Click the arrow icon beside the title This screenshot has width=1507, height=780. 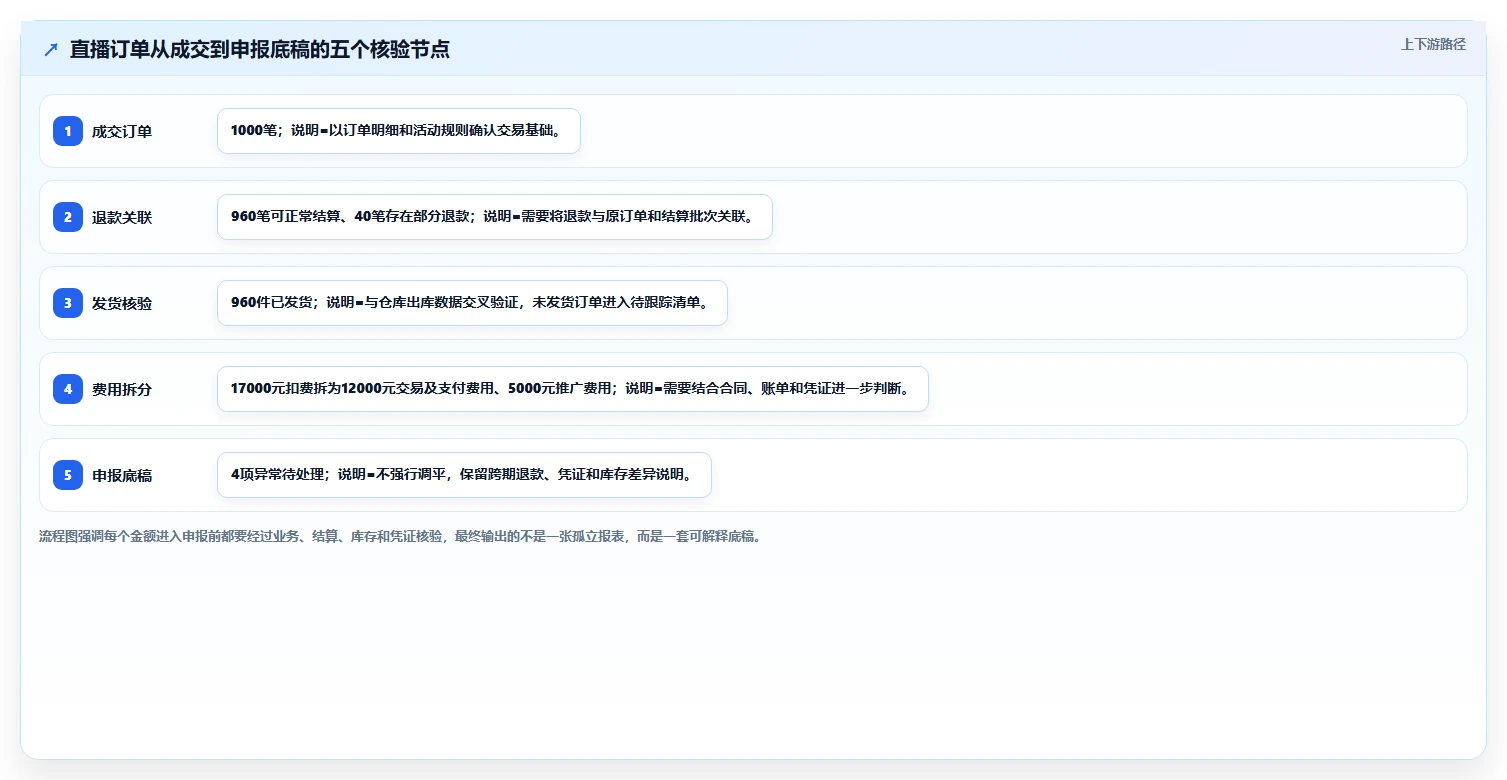51,49
